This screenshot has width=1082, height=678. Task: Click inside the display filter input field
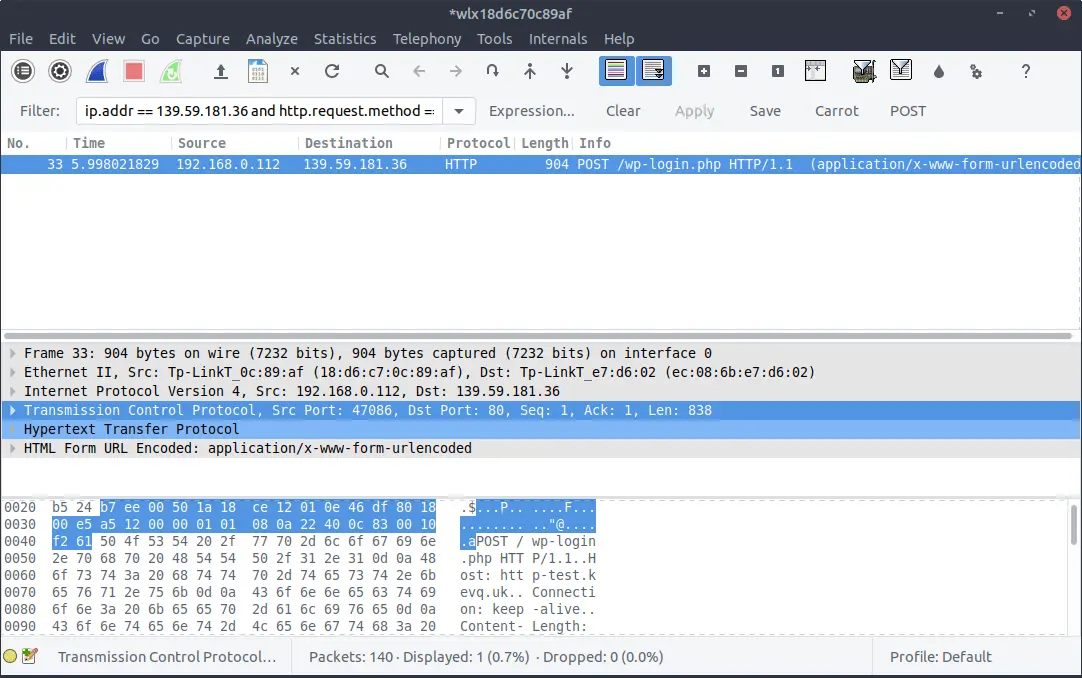tap(257, 111)
